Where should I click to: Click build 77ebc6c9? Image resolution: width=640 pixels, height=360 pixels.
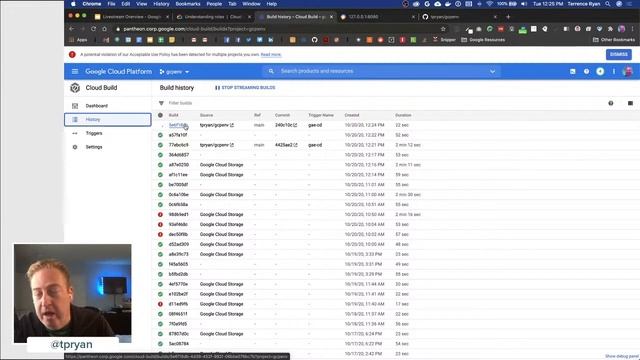click(179, 145)
